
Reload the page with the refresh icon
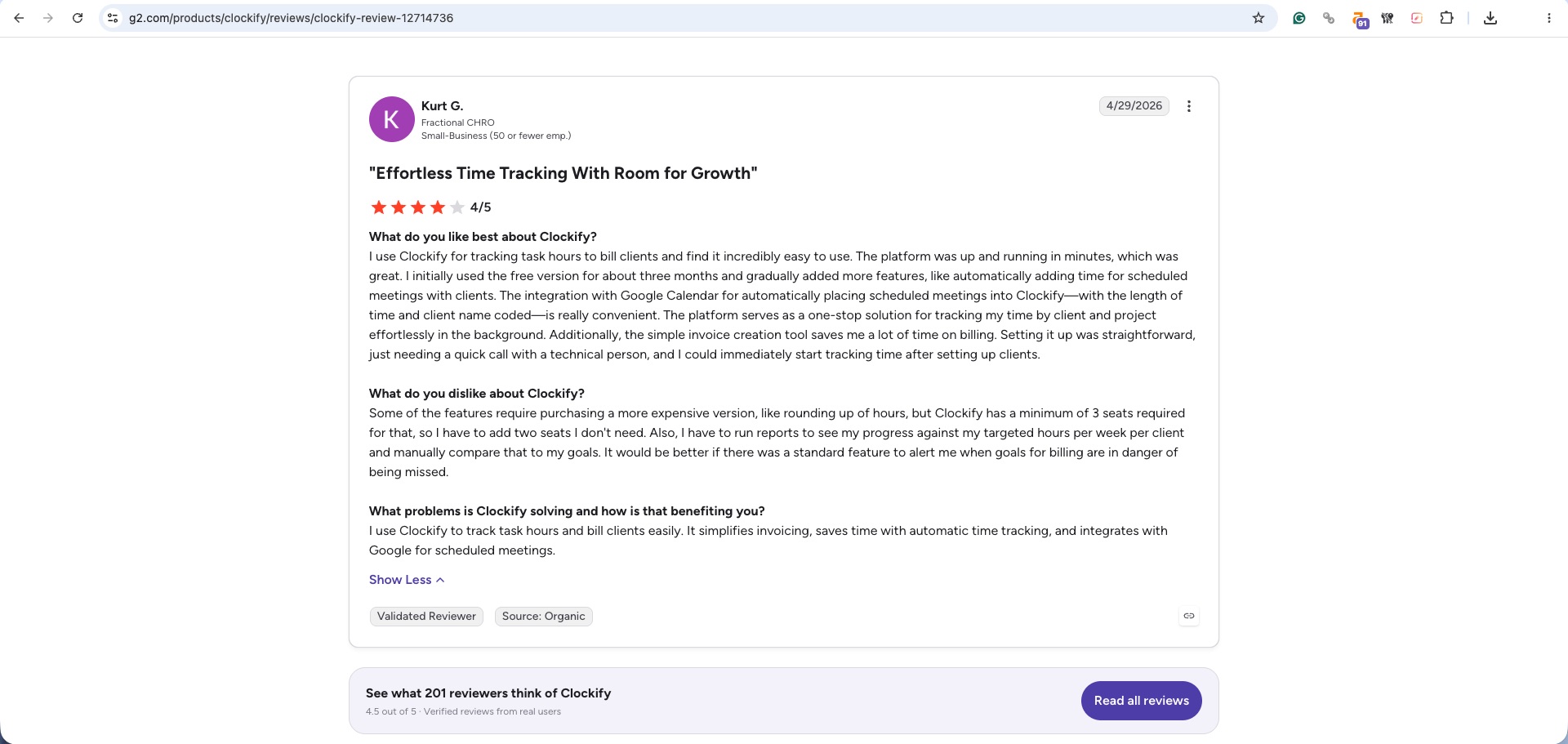78,18
